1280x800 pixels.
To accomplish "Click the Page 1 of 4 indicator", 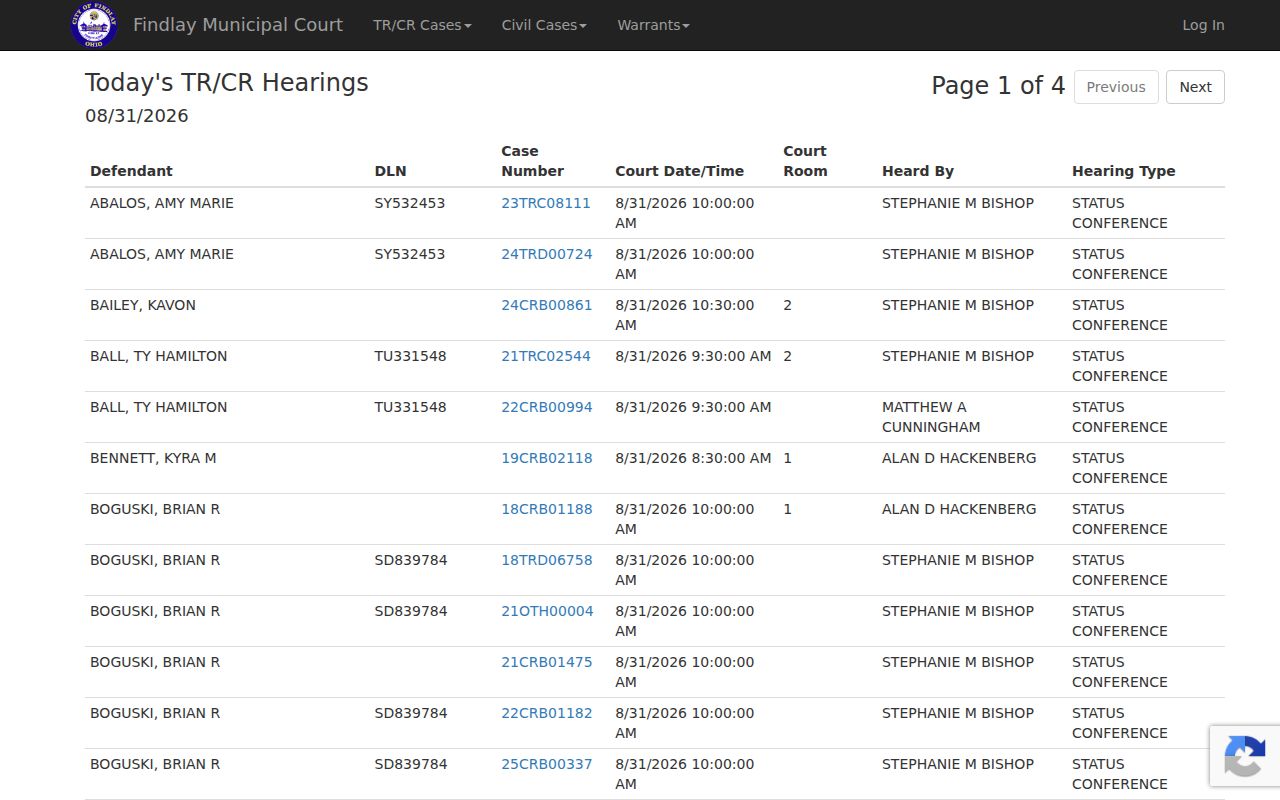I will 998,86.
